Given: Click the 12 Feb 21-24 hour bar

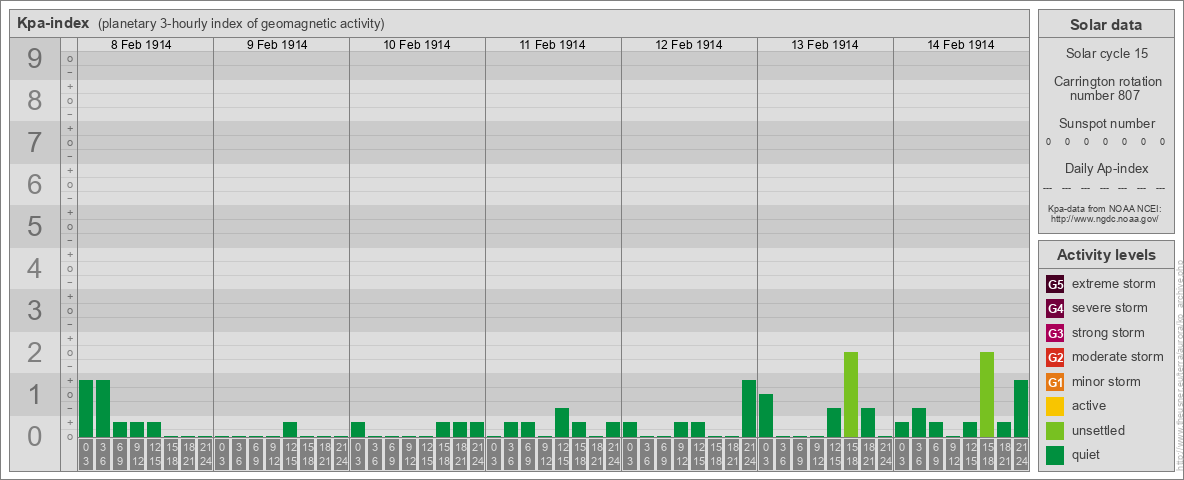Looking at the screenshot, I should (x=749, y=408).
